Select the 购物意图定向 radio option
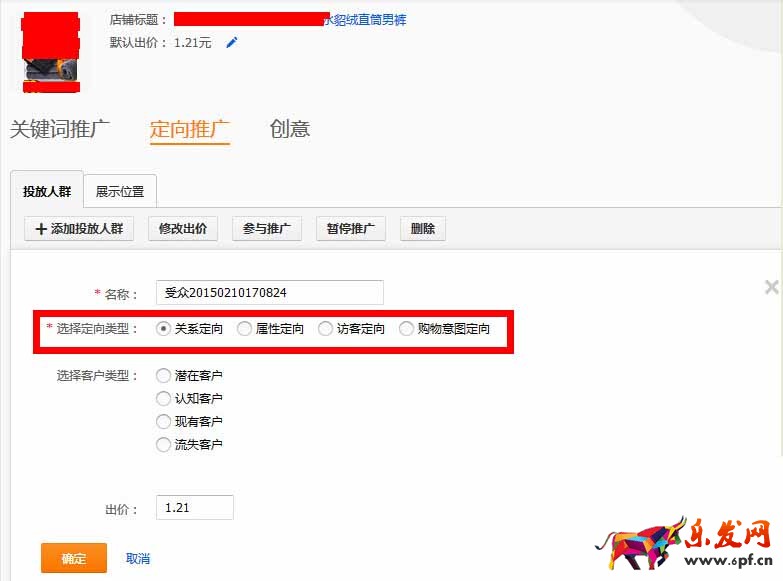The image size is (783, 581). (x=407, y=328)
